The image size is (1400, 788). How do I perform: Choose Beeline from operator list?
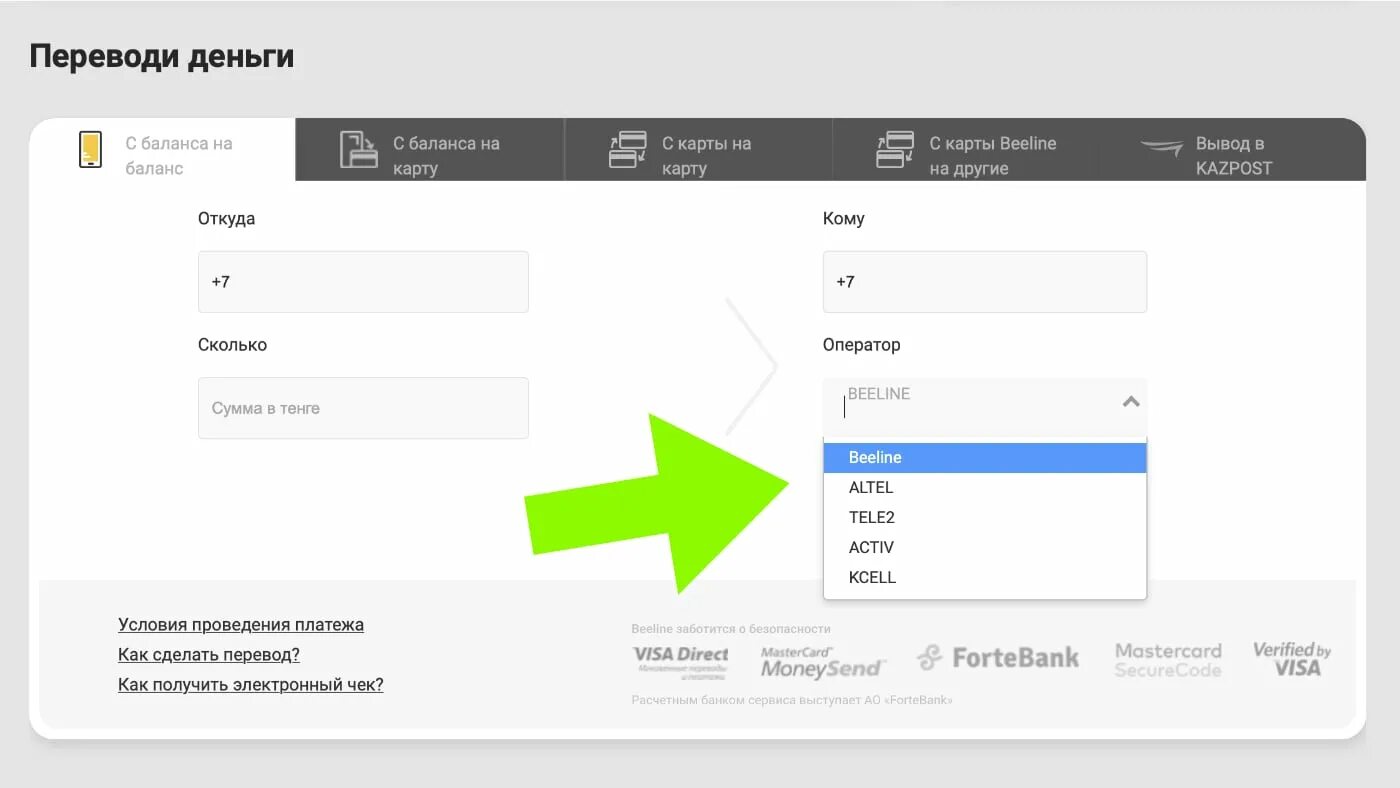pos(985,458)
